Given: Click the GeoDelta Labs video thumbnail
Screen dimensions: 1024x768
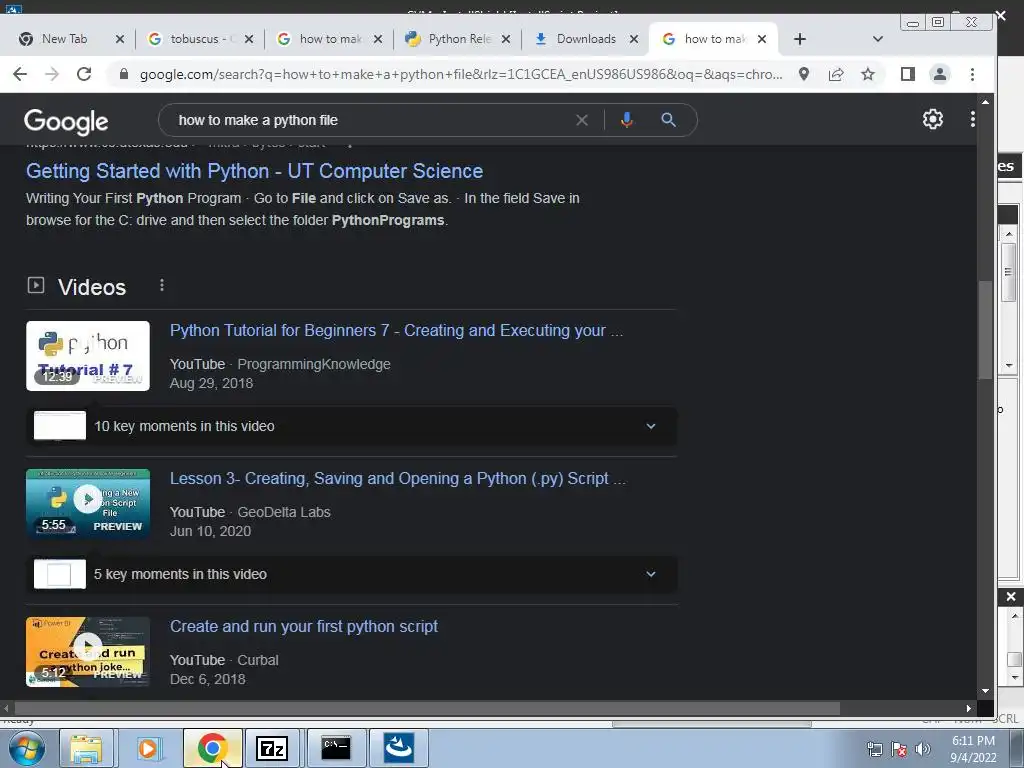Looking at the screenshot, I should [88, 504].
